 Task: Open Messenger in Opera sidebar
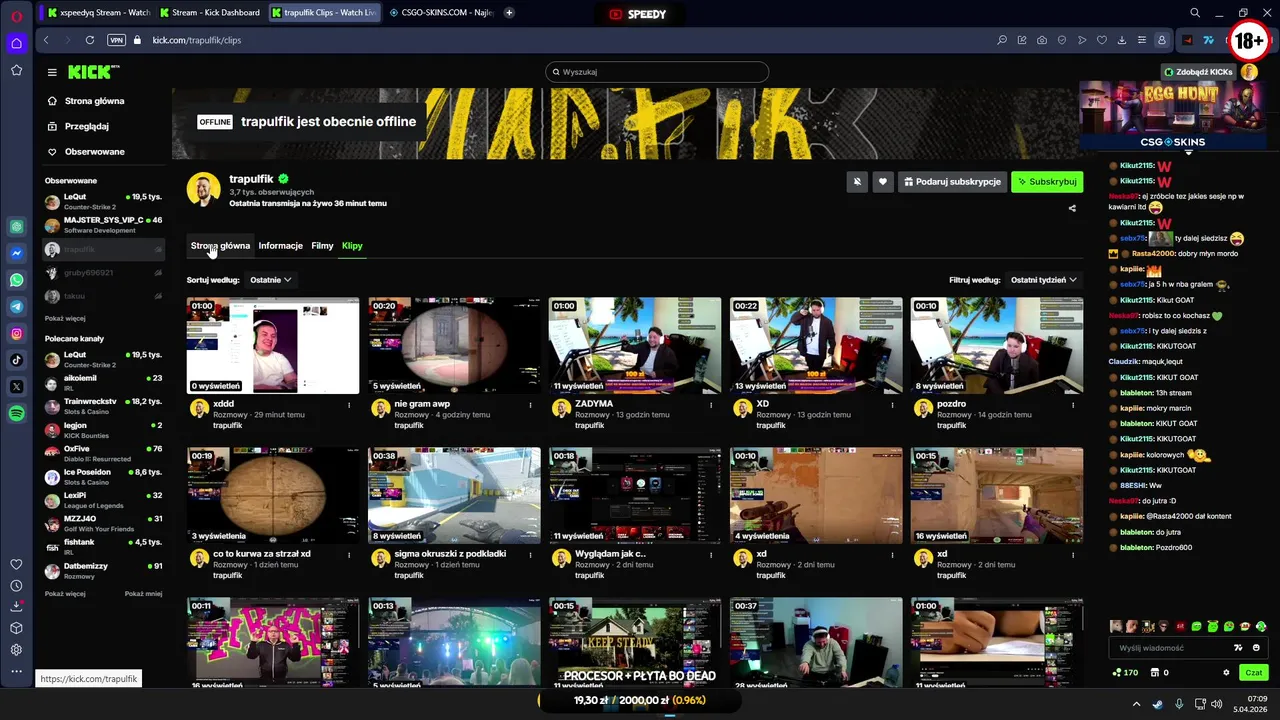pos(16,253)
